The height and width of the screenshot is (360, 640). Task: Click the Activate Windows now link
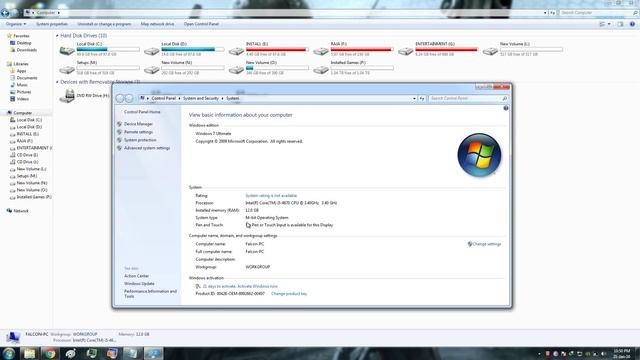coord(257,287)
